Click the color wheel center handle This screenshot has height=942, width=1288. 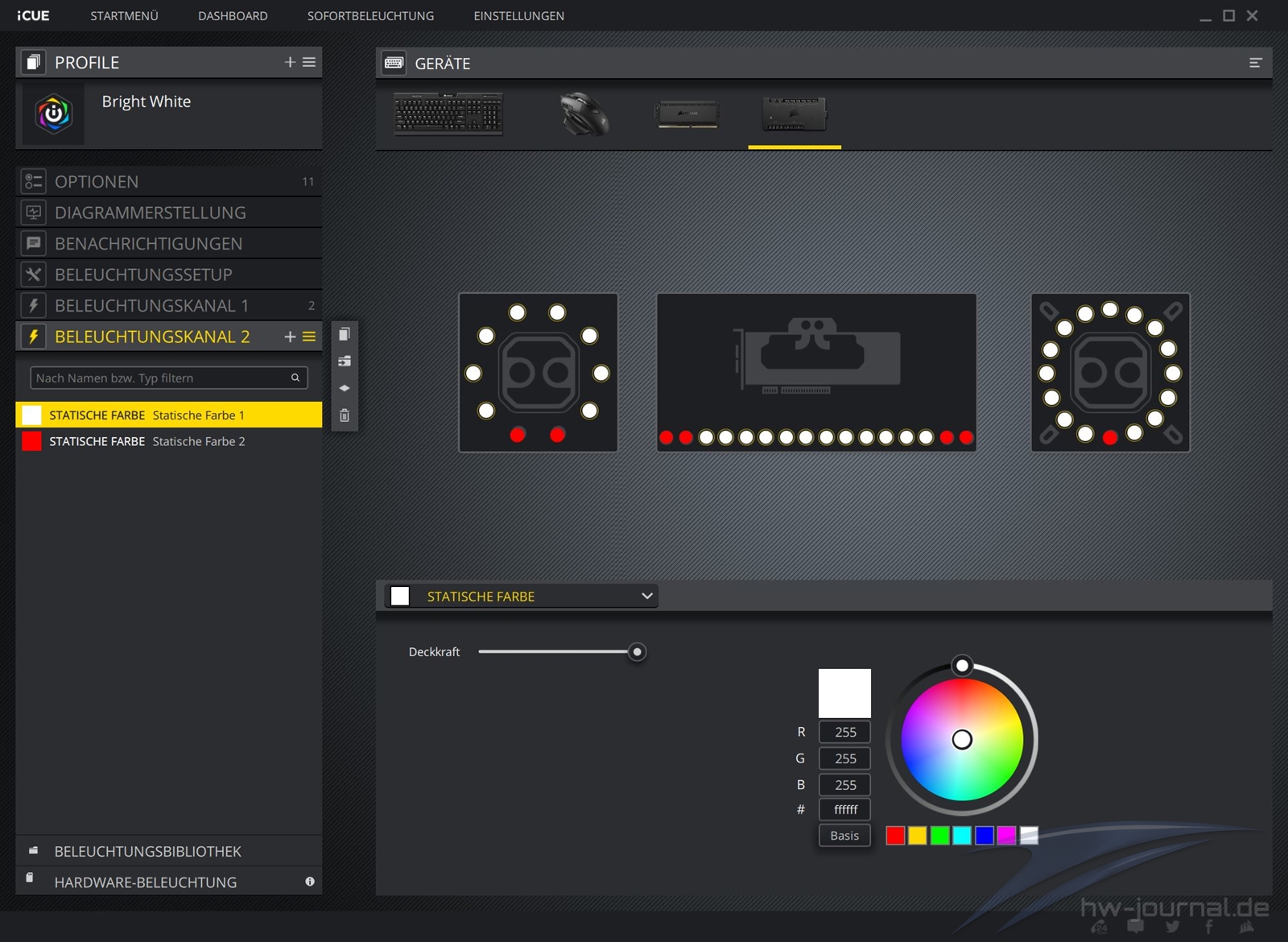[962, 739]
